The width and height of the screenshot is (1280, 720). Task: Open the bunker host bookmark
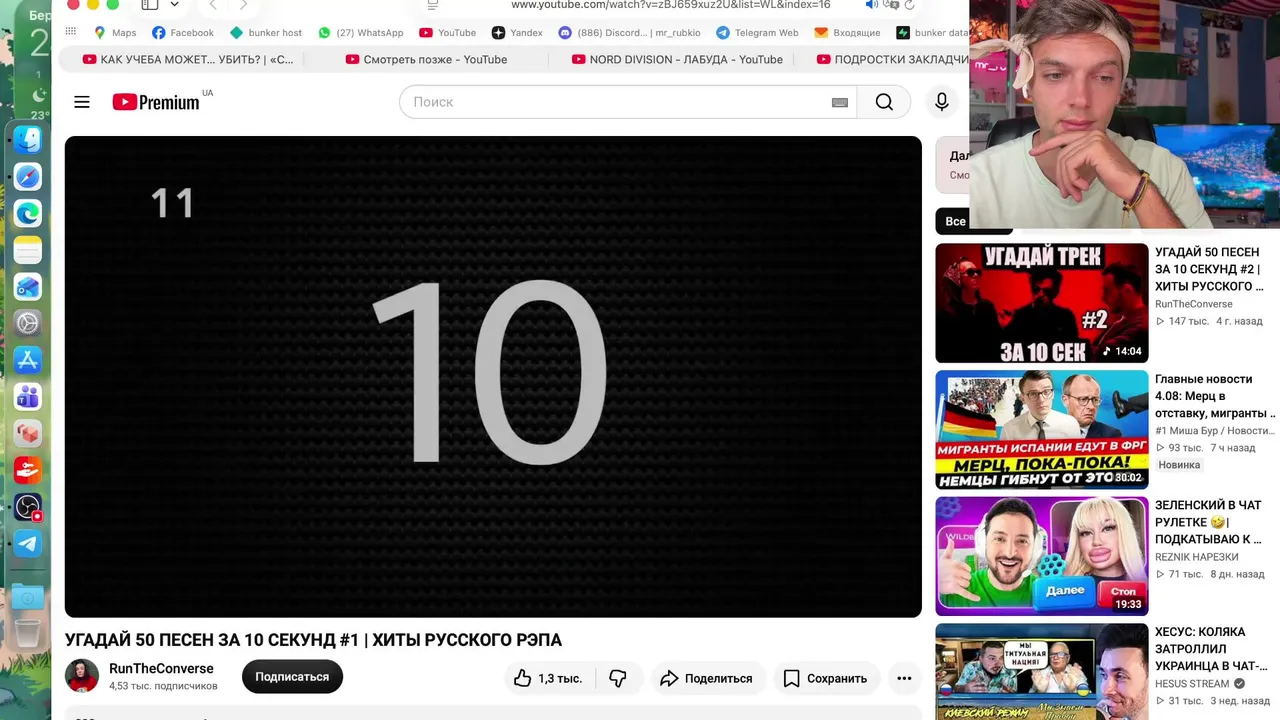coord(266,33)
